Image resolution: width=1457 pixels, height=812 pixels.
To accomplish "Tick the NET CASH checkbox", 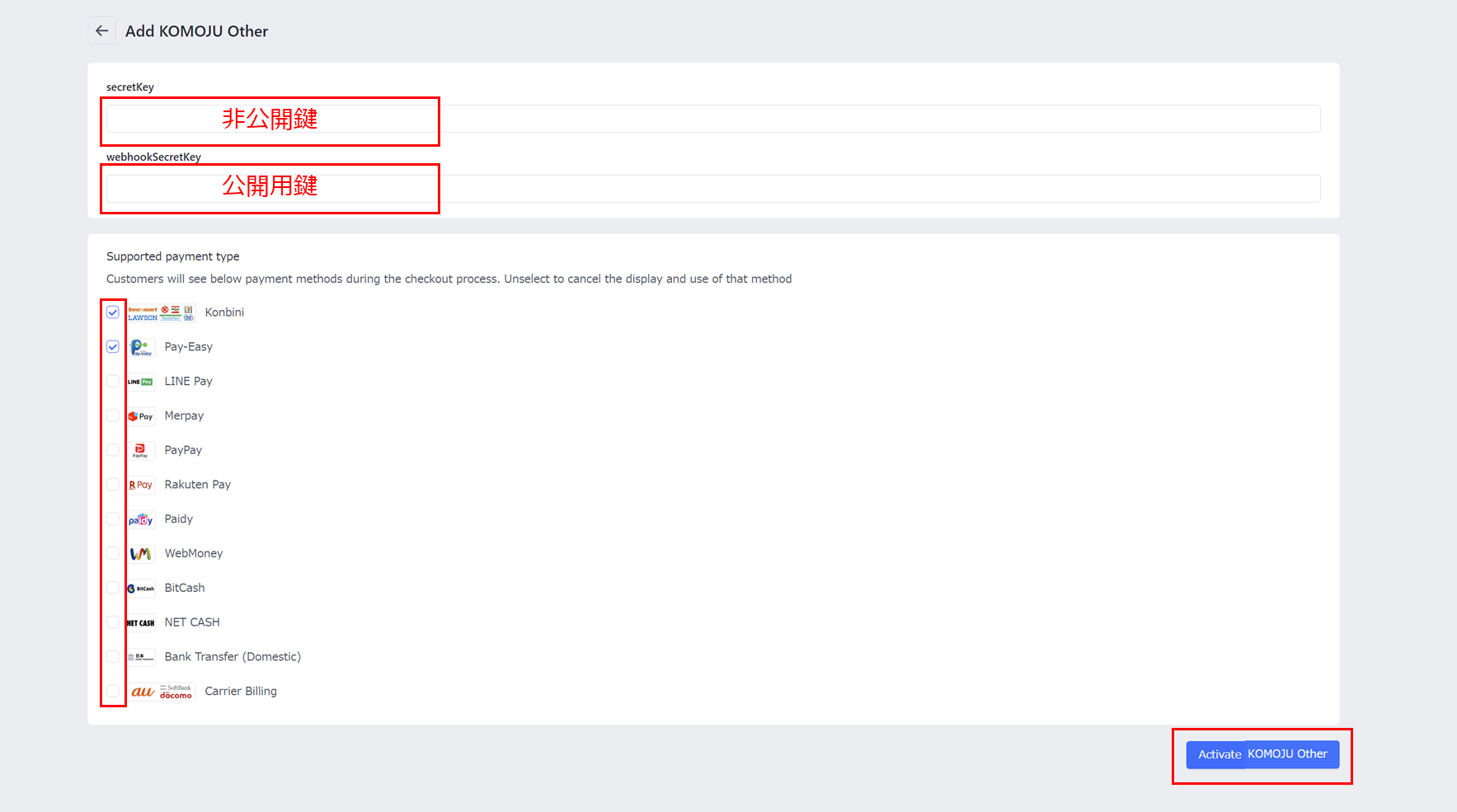I will click(x=113, y=622).
